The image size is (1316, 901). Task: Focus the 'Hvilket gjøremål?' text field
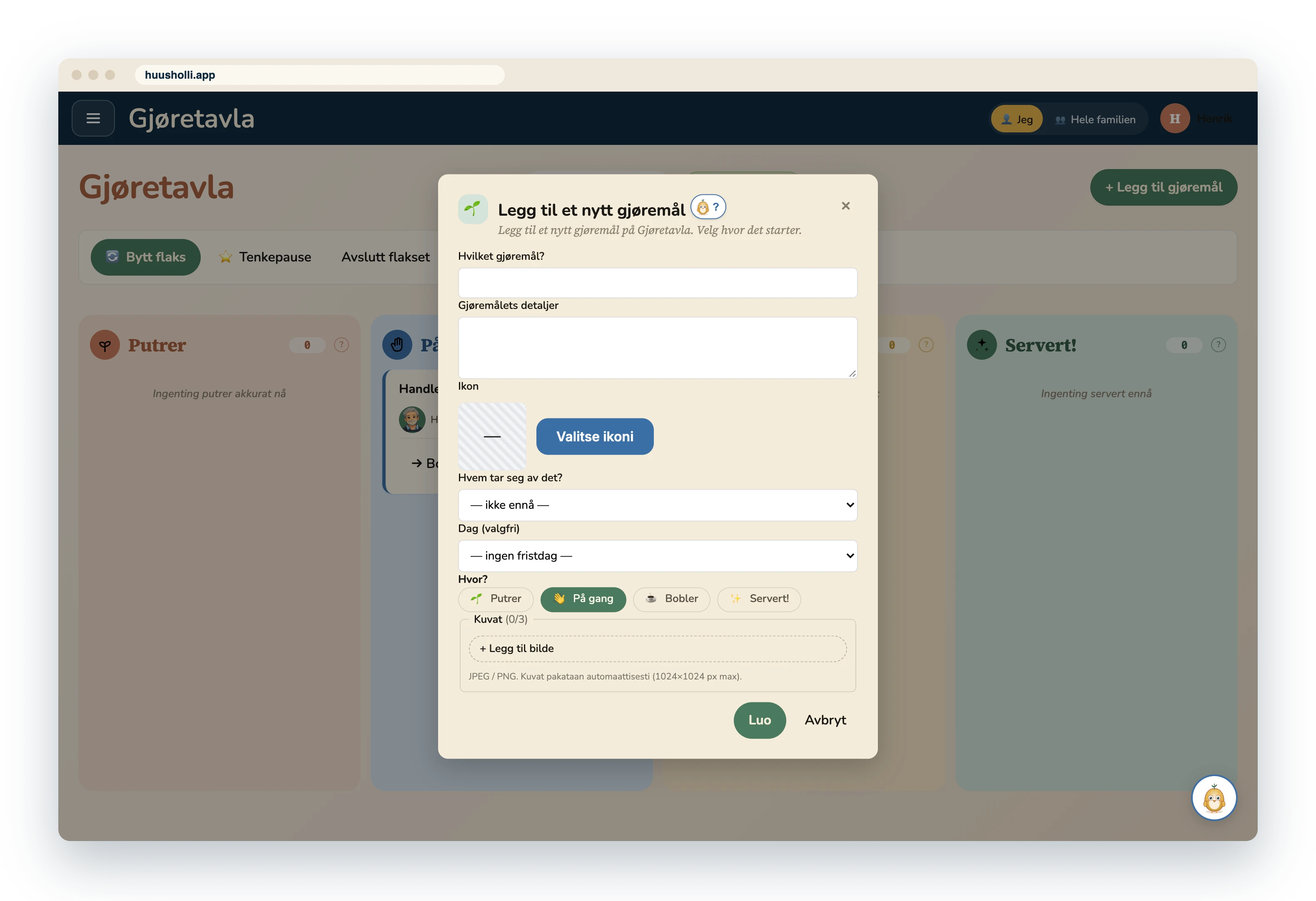[x=658, y=283]
